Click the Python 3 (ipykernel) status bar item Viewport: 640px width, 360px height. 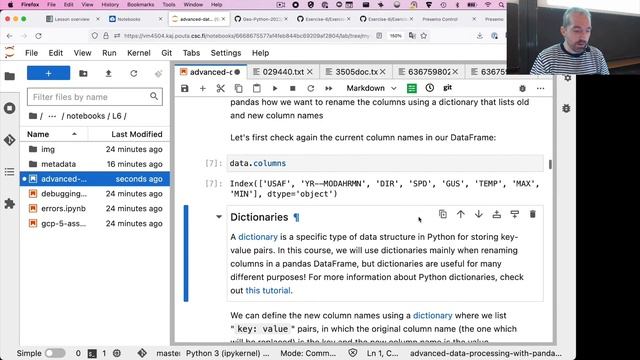(227, 353)
